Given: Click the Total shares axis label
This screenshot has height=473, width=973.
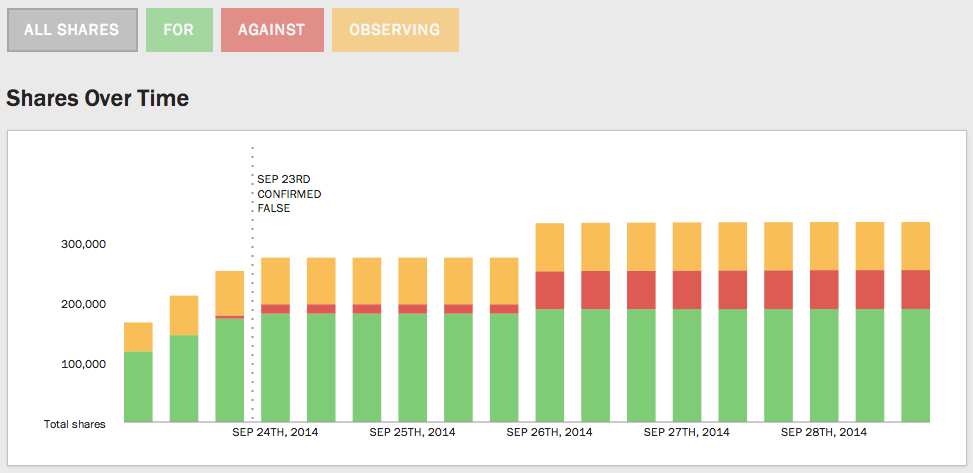Looking at the screenshot, I should coord(74,424).
